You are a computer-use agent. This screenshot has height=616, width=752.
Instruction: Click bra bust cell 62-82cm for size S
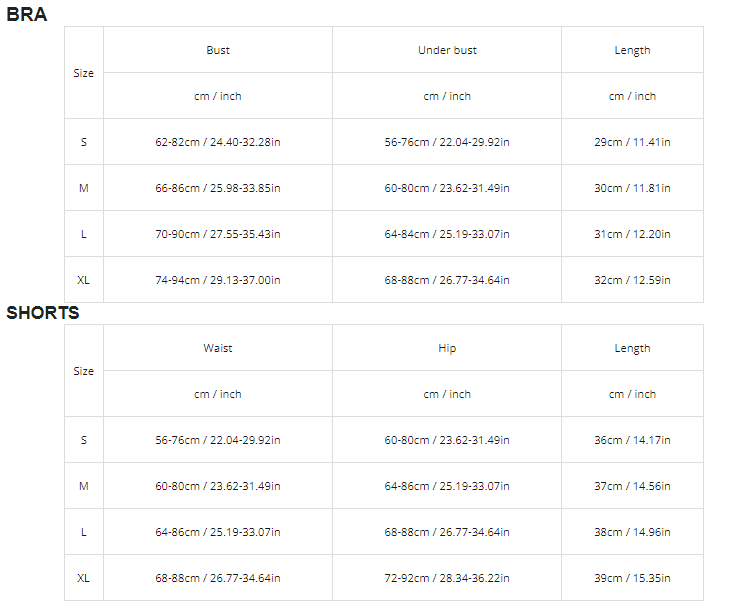tap(218, 142)
